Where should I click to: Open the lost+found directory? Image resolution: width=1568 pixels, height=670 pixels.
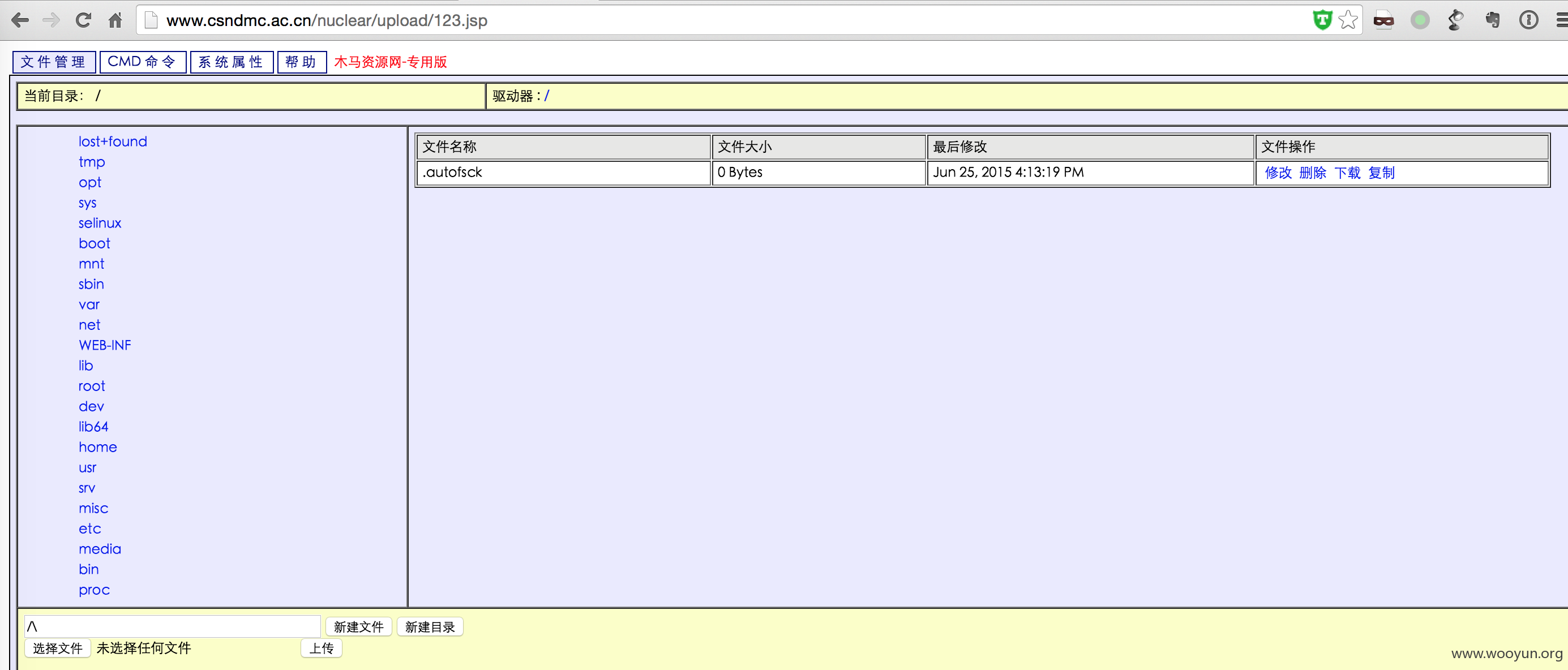tap(113, 142)
